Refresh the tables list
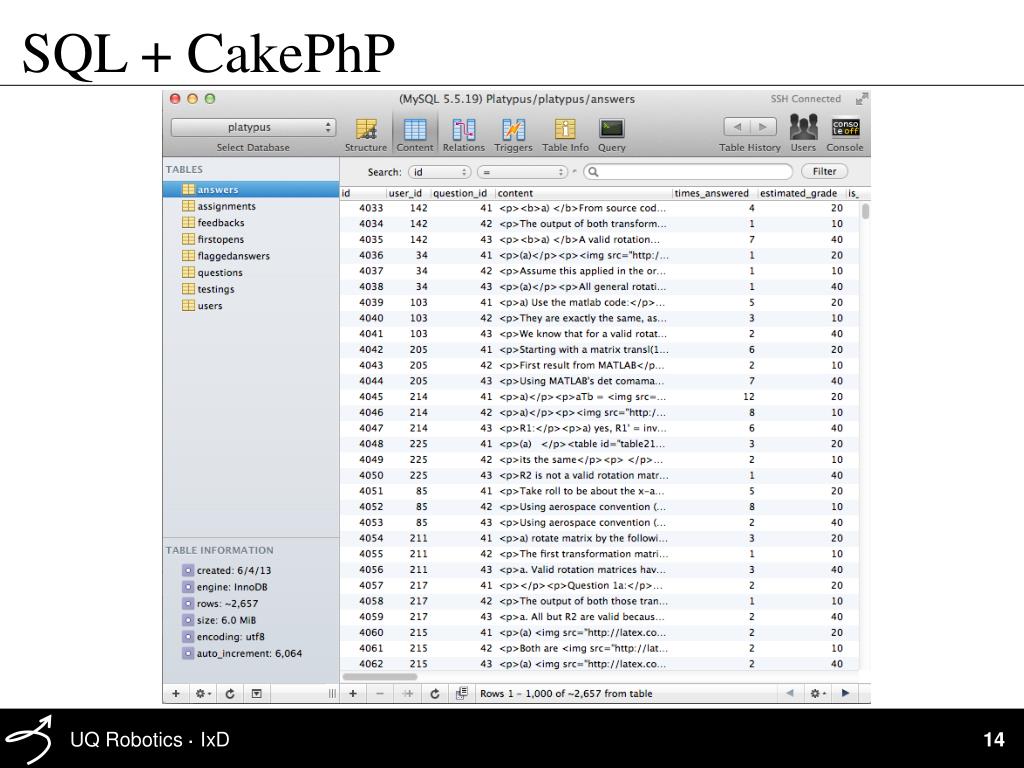1024x768 pixels. pos(230,694)
